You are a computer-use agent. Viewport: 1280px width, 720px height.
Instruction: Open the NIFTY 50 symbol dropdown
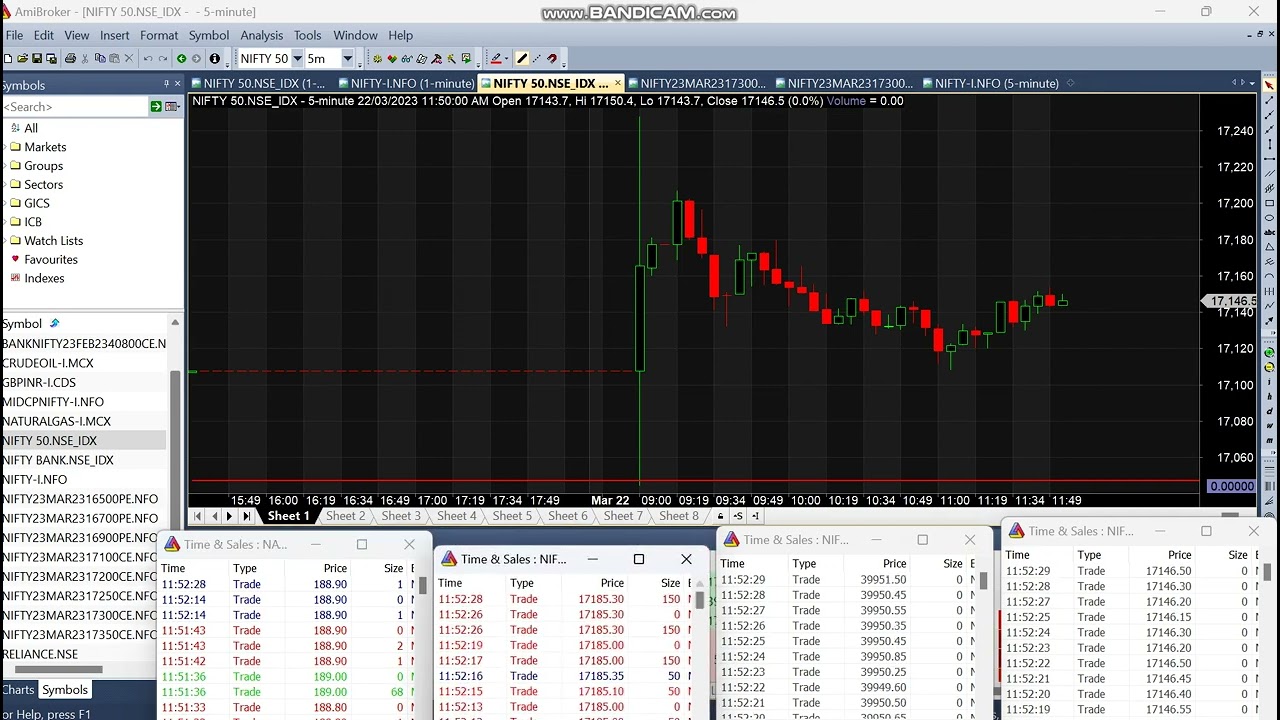pyautogui.click(x=297, y=58)
